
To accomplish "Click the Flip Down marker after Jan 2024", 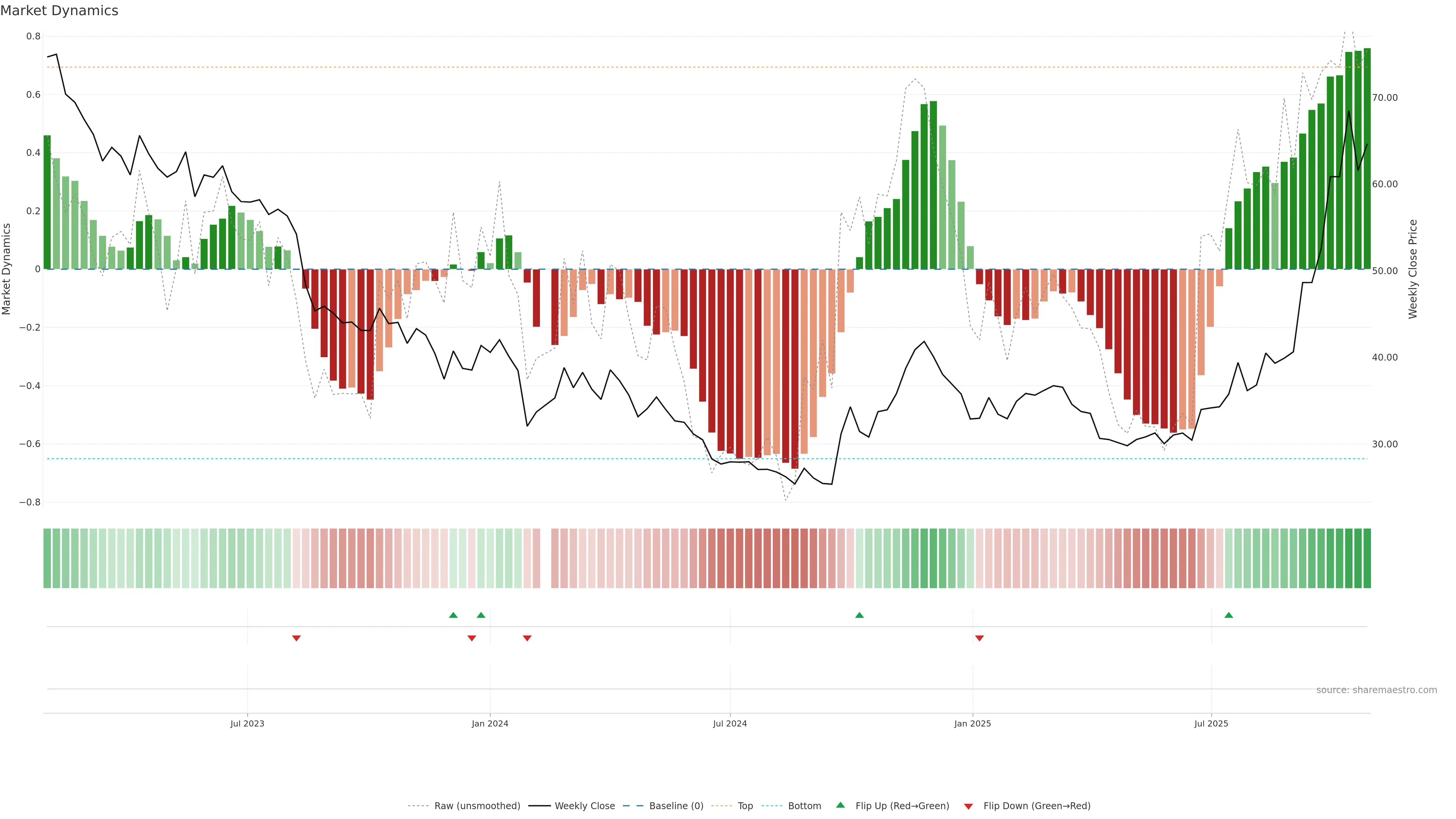I will pyautogui.click(x=527, y=638).
